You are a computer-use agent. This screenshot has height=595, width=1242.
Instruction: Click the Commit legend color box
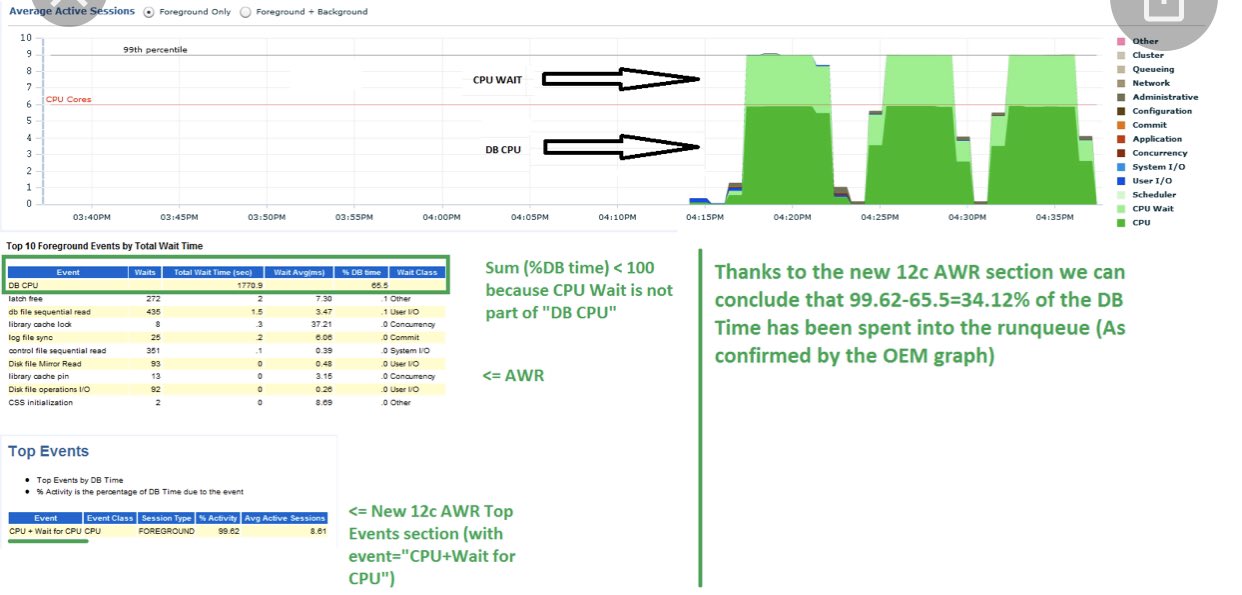[x=1121, y=125]
